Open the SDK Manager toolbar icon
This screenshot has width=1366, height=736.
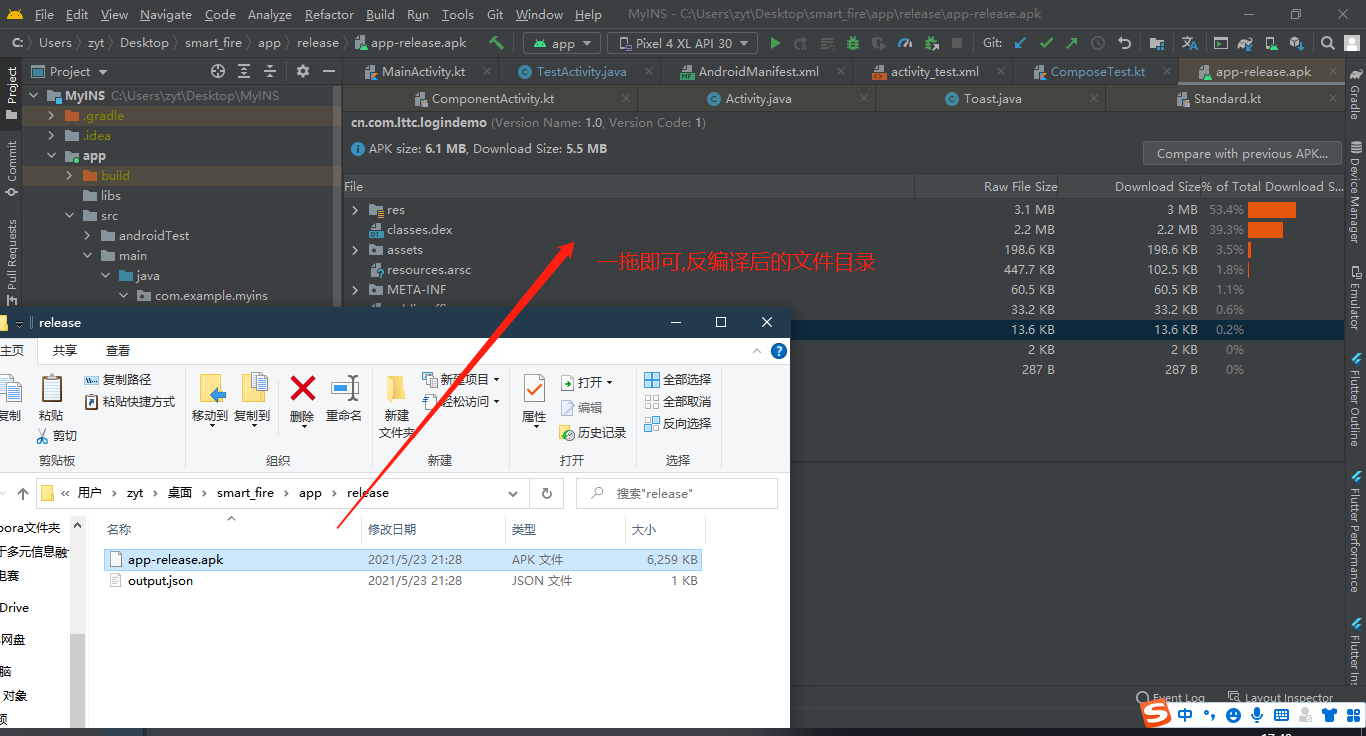[1297, 43]
